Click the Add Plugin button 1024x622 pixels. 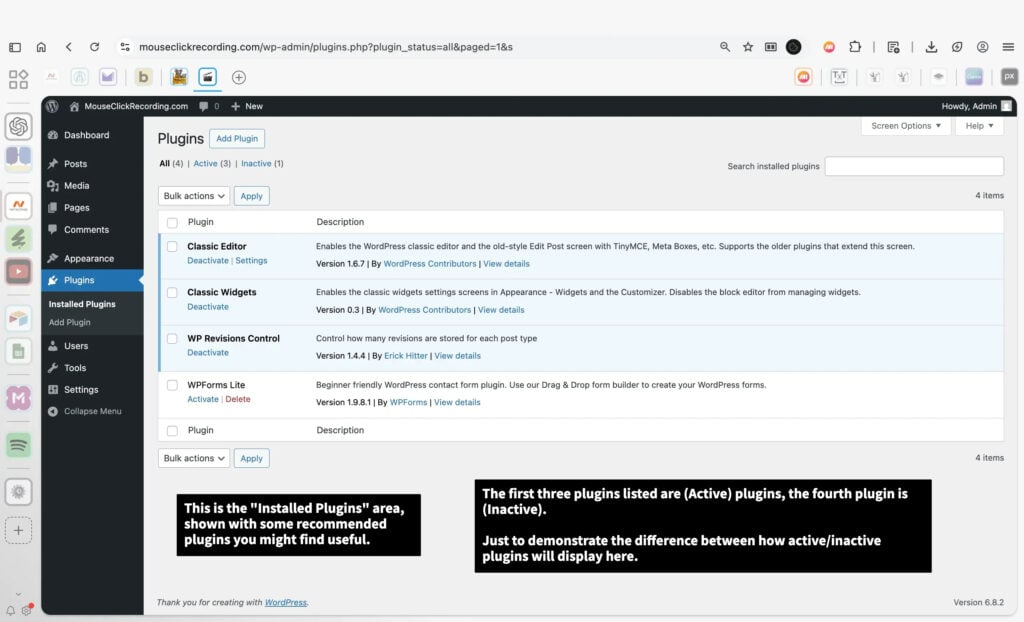coord(237,139)
